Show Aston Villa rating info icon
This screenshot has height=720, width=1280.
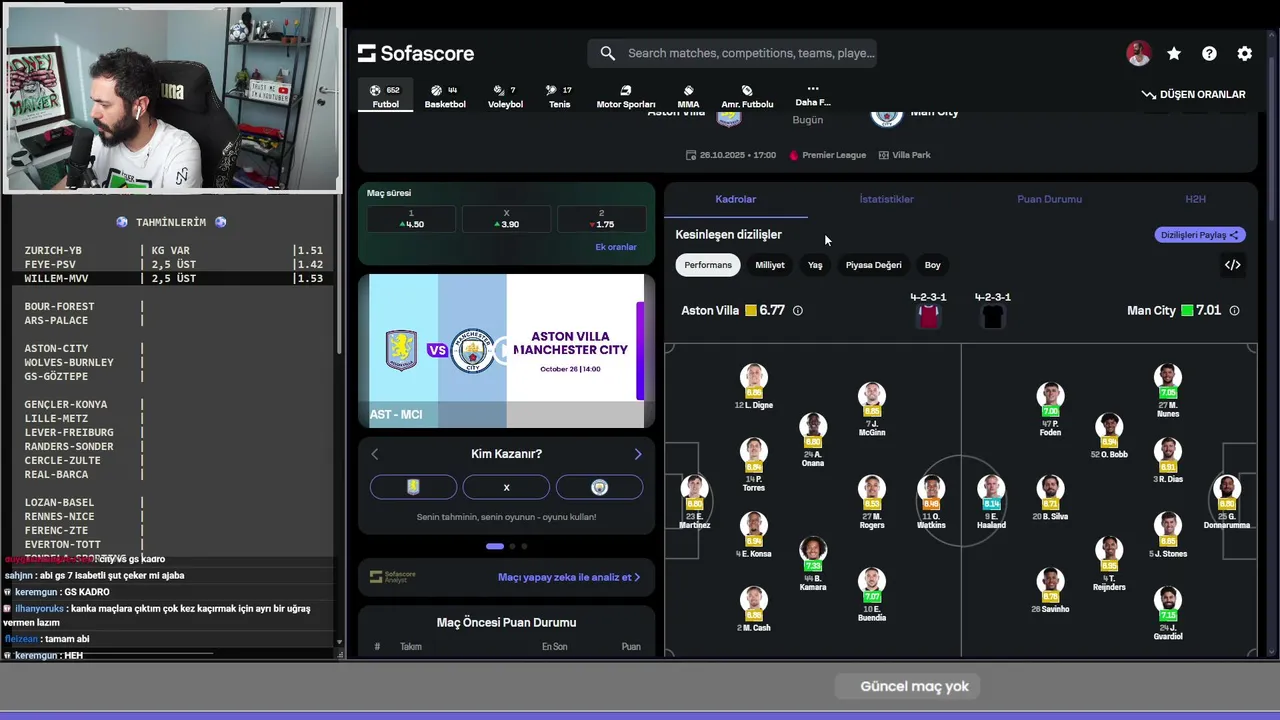click(x=798, y=311)
